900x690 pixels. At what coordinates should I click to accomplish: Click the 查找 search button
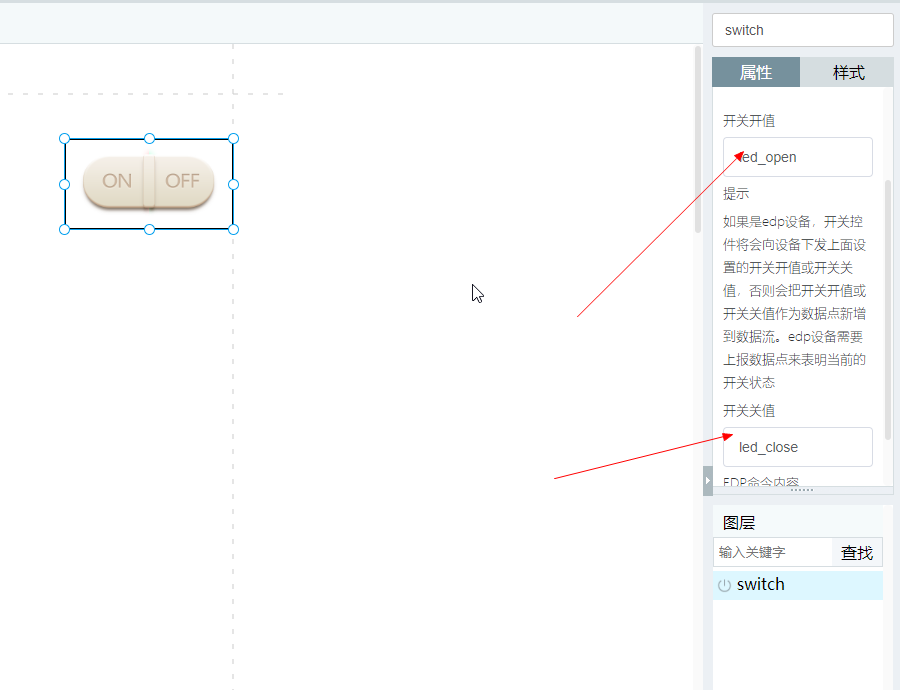tap(857, 552)
